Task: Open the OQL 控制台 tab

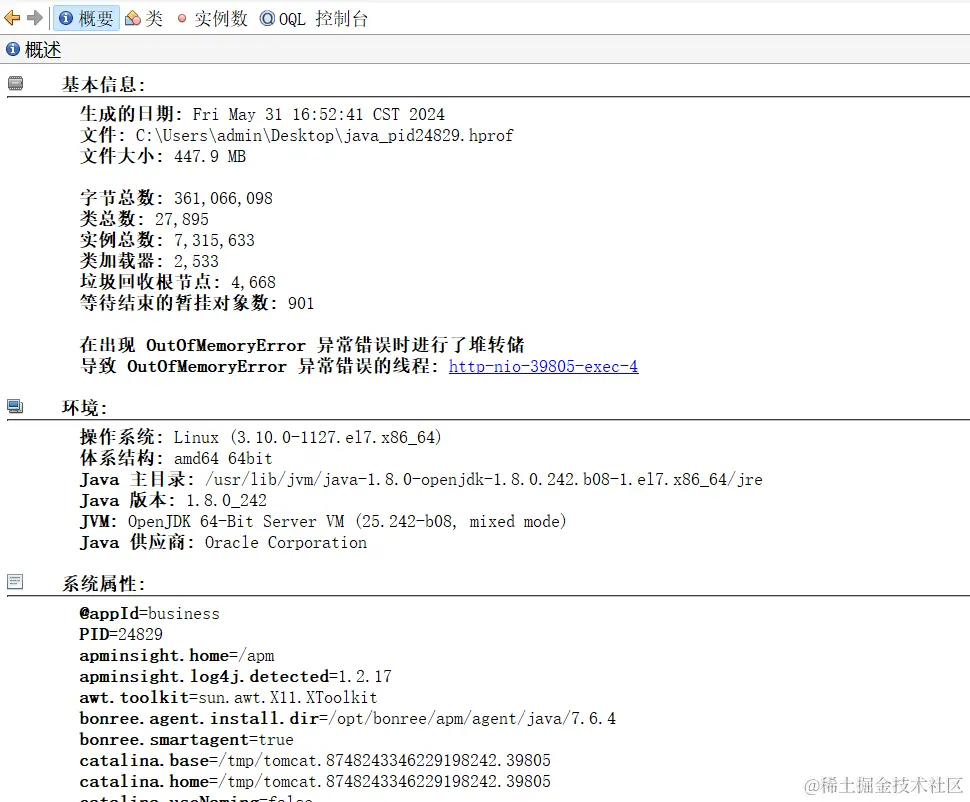Action: tap(314, 19)
